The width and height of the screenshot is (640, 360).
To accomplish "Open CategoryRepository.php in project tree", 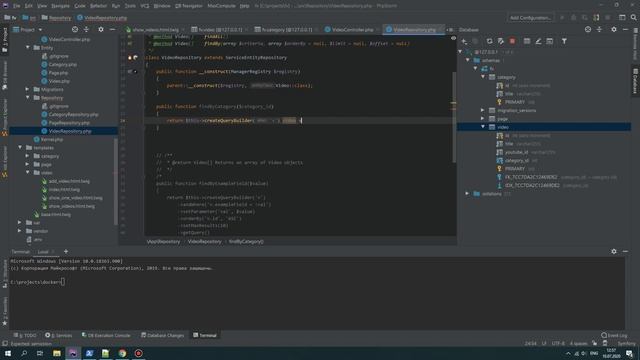I will (x=73, y=114).
